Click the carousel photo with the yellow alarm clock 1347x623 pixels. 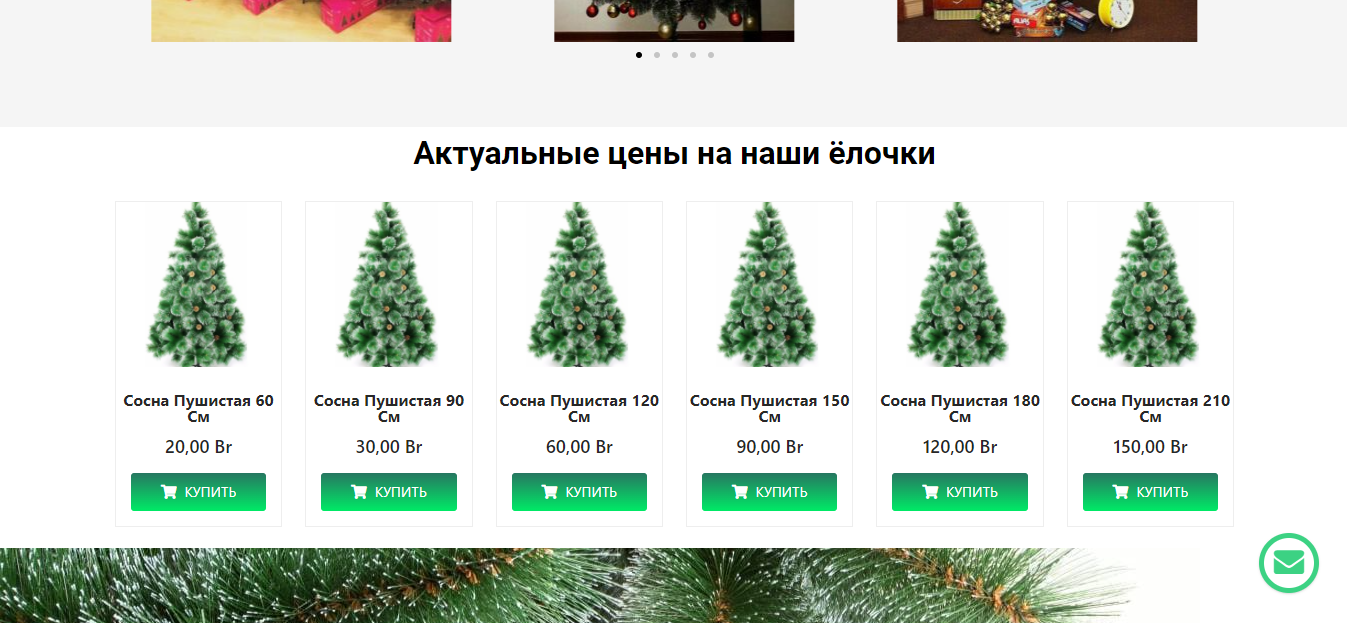1047,20
